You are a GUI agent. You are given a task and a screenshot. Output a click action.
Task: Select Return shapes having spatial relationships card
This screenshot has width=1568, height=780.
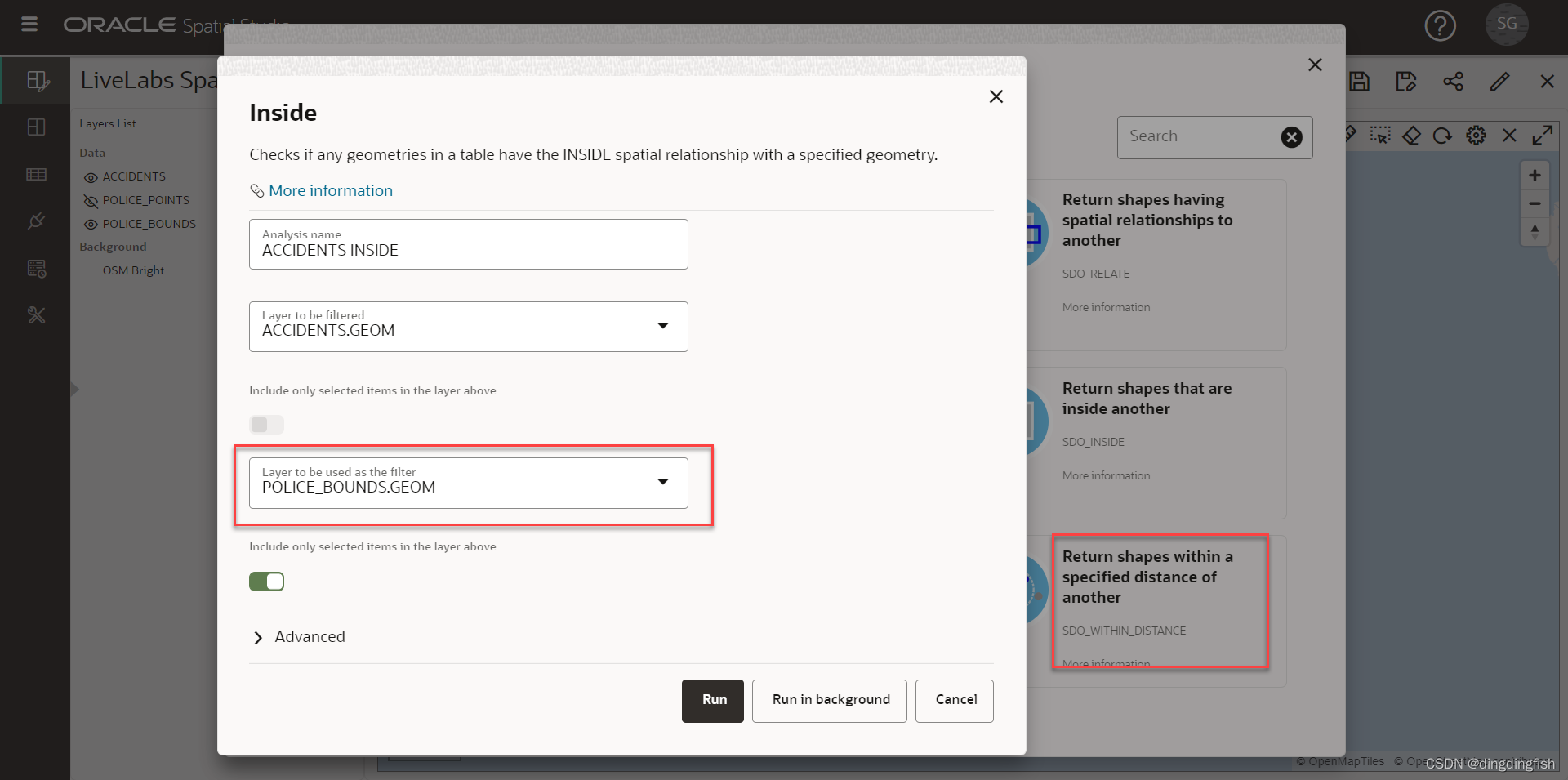tap(1157, 265)
